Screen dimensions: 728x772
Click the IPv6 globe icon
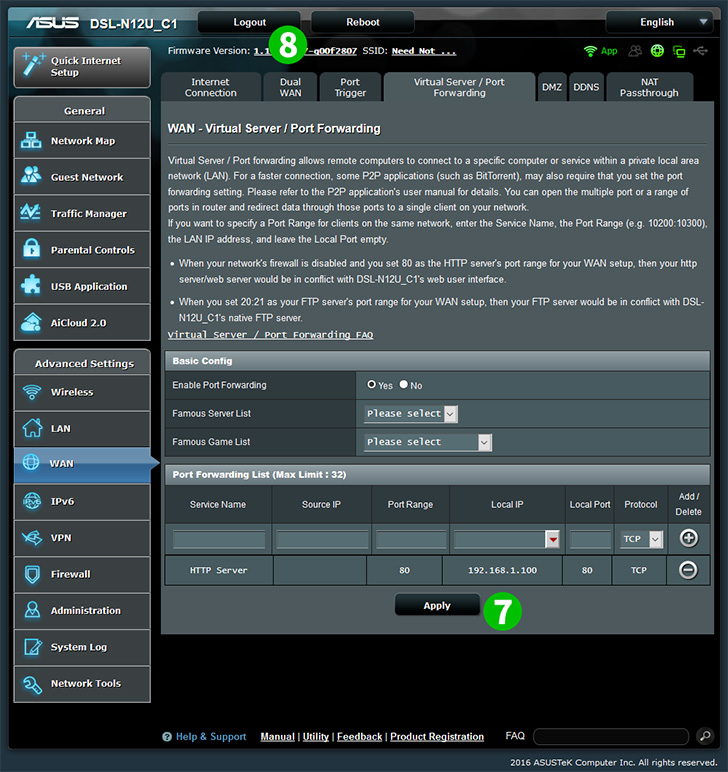[32, 501]
